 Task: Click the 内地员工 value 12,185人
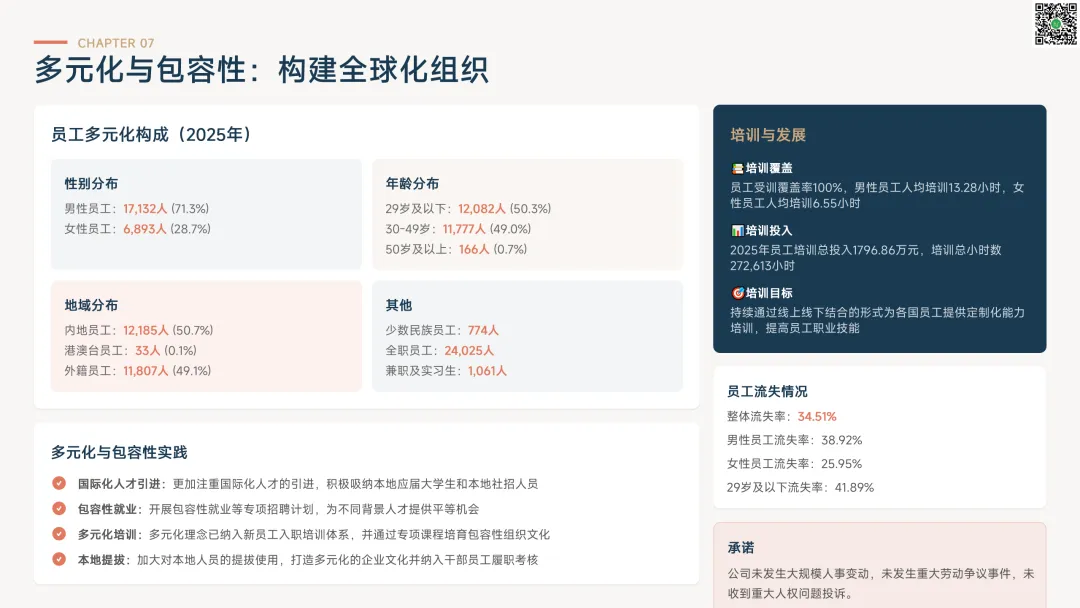click(x=146, y=331)
